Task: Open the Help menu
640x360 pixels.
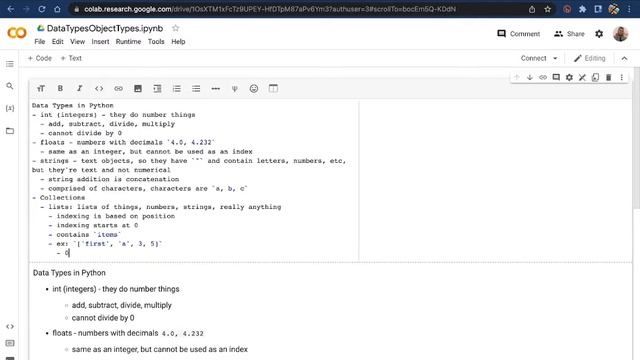Action: click(x=178, y=42)
